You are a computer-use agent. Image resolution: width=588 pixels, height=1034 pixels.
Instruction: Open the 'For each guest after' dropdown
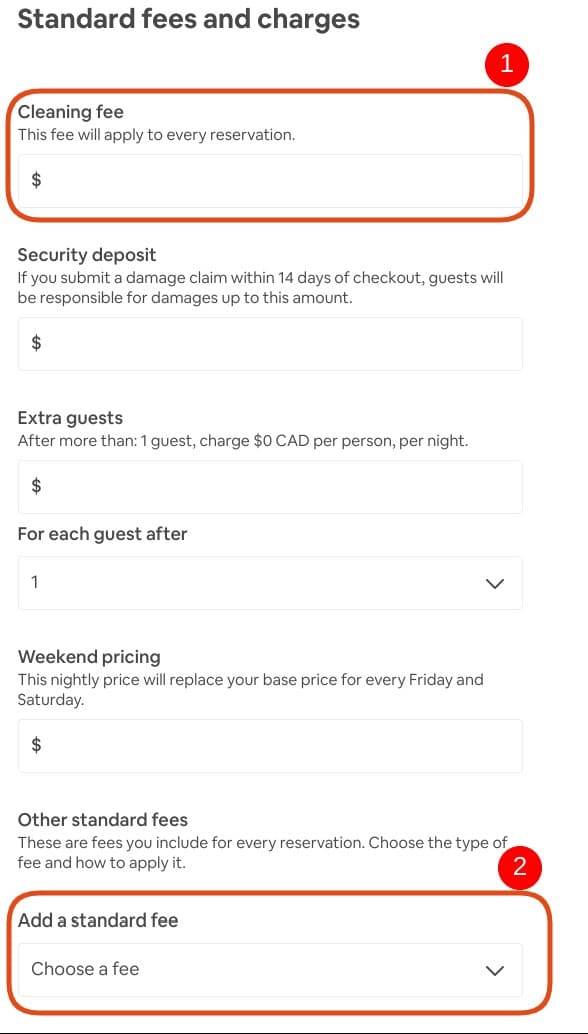click(x=270, y=583)
